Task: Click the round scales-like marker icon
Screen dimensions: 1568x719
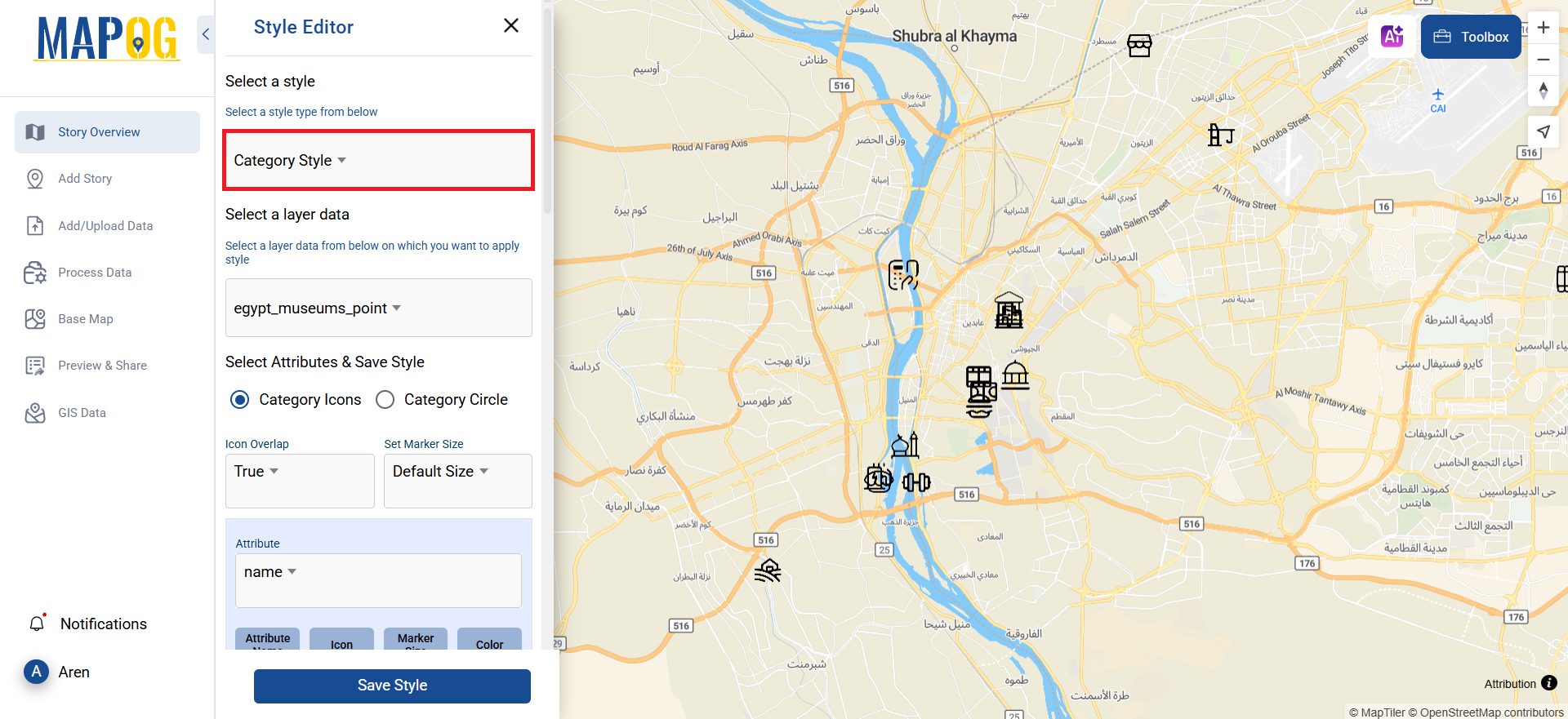Action: click(x=879, y=478)
